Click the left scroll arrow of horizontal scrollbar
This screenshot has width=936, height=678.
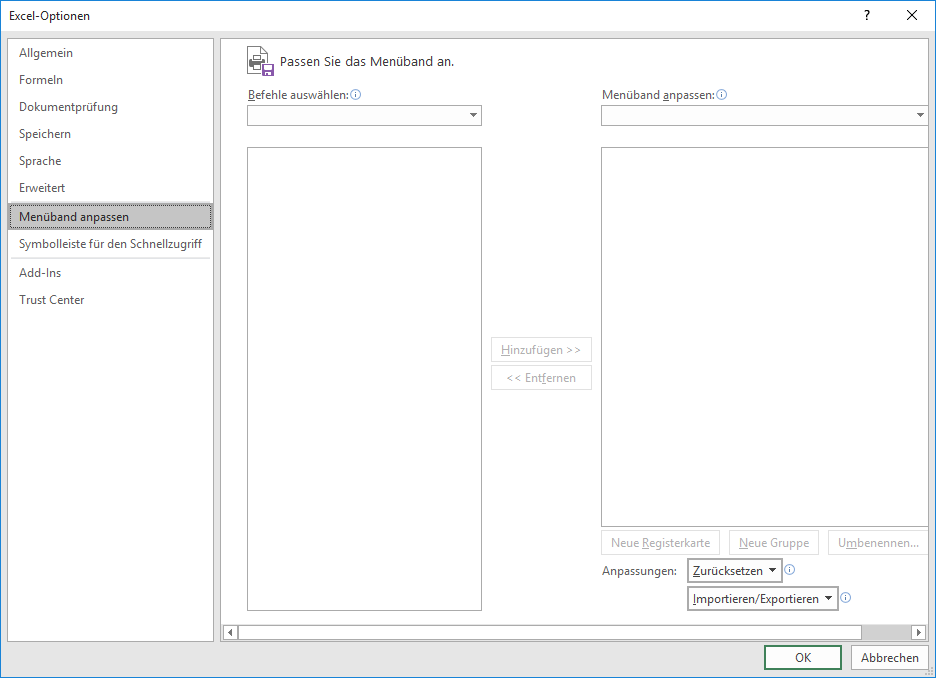coord(230,632)
